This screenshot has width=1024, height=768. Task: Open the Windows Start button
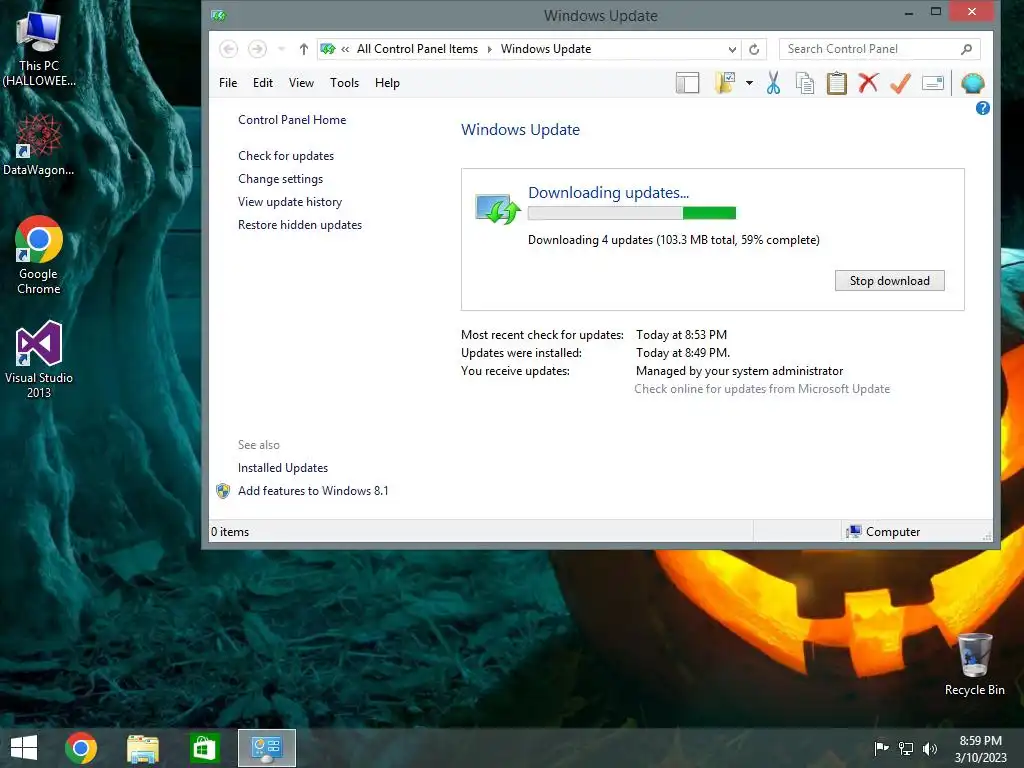[24, 748]
